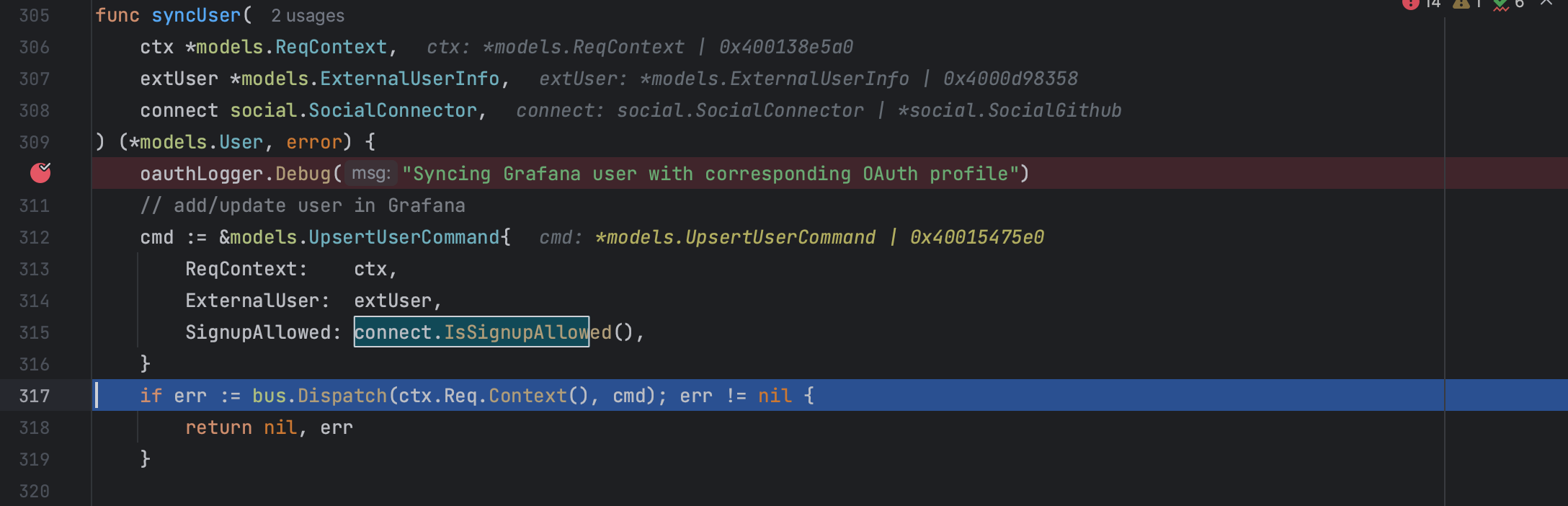Click the ExternalUserInfo type on line 307

click(x=409, y=79)
